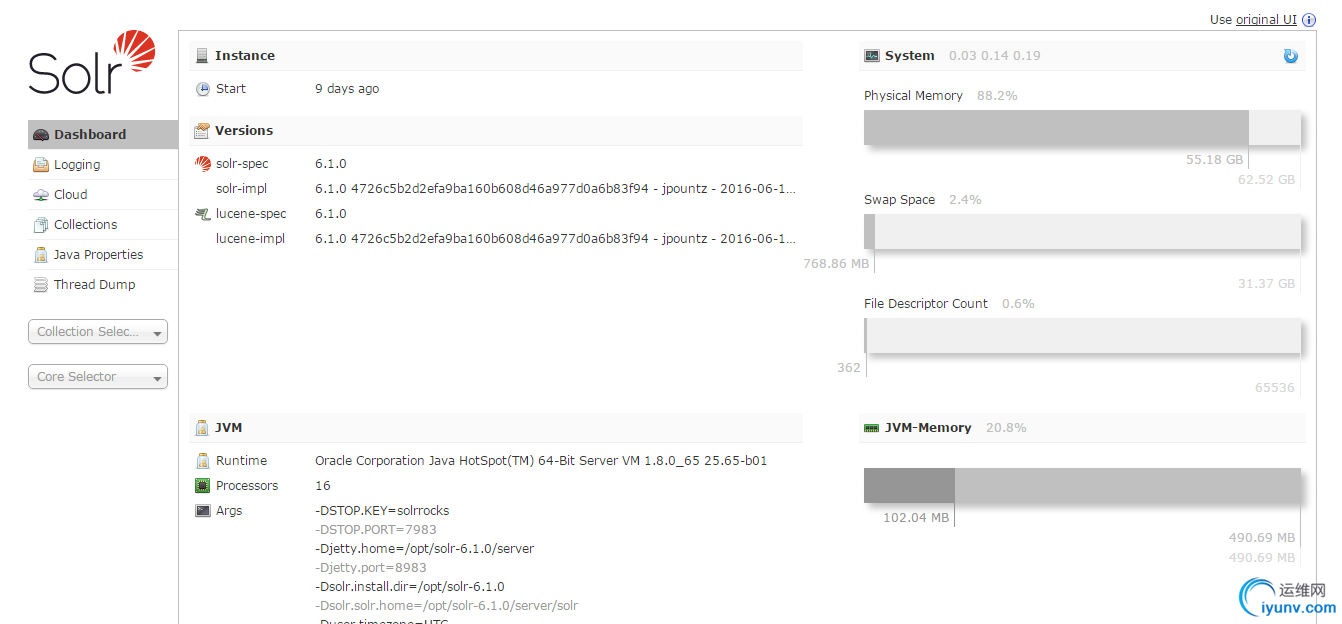Open the Core Selector dropdown
The width and height of the screenshot is (1342, 624).
(98, 377)
